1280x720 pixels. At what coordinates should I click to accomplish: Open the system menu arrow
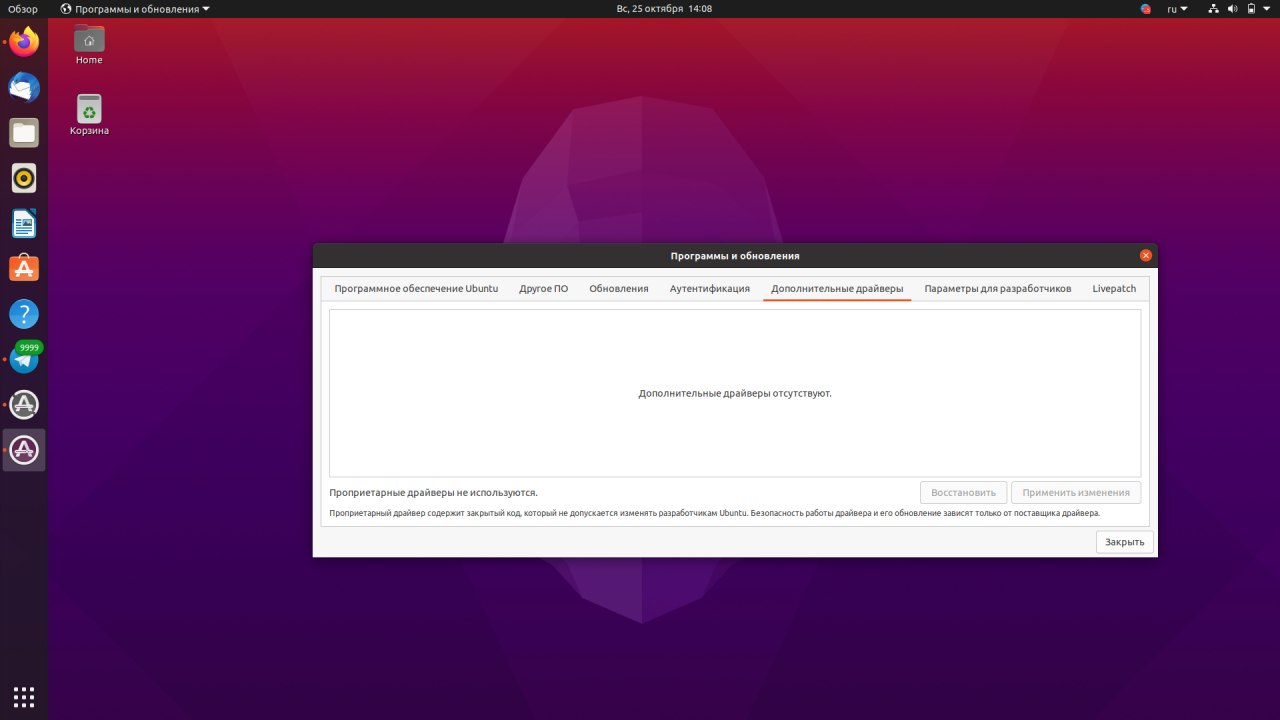[x=1267, y=9]
